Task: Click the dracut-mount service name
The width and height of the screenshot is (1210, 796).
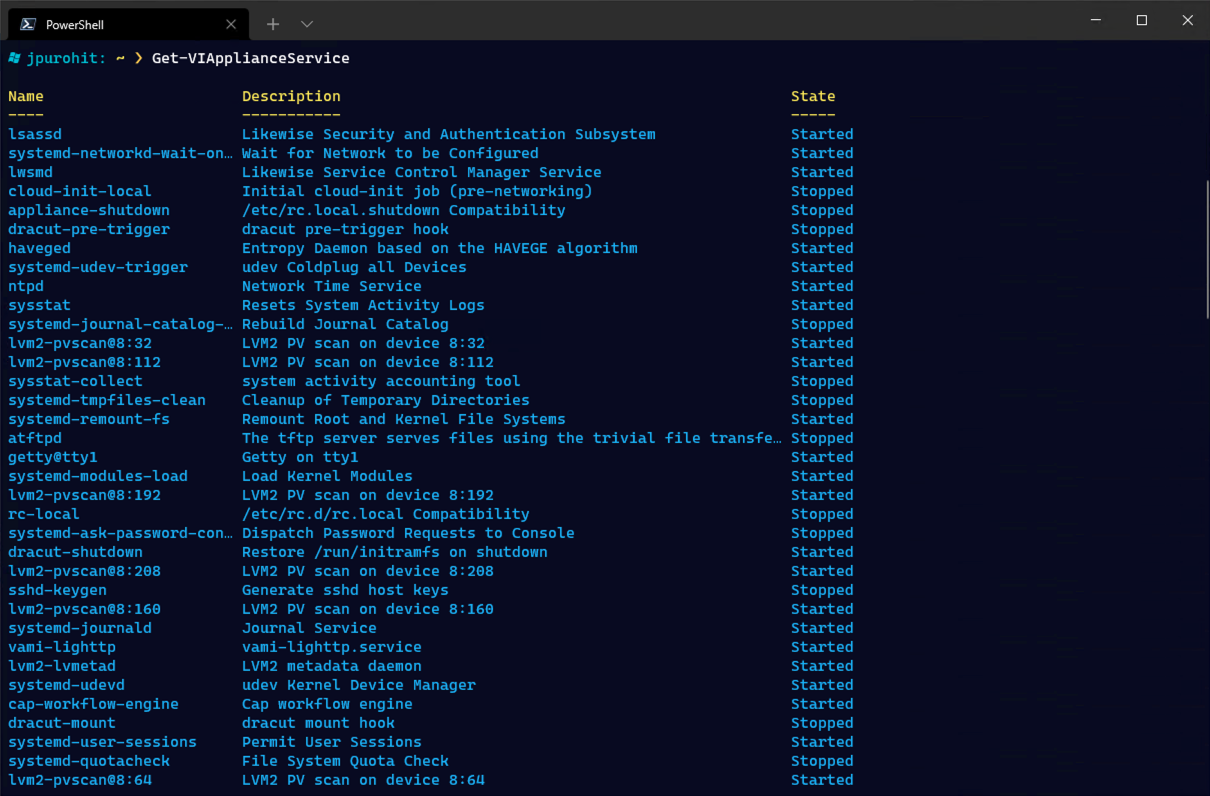Action: pos(62,723)
